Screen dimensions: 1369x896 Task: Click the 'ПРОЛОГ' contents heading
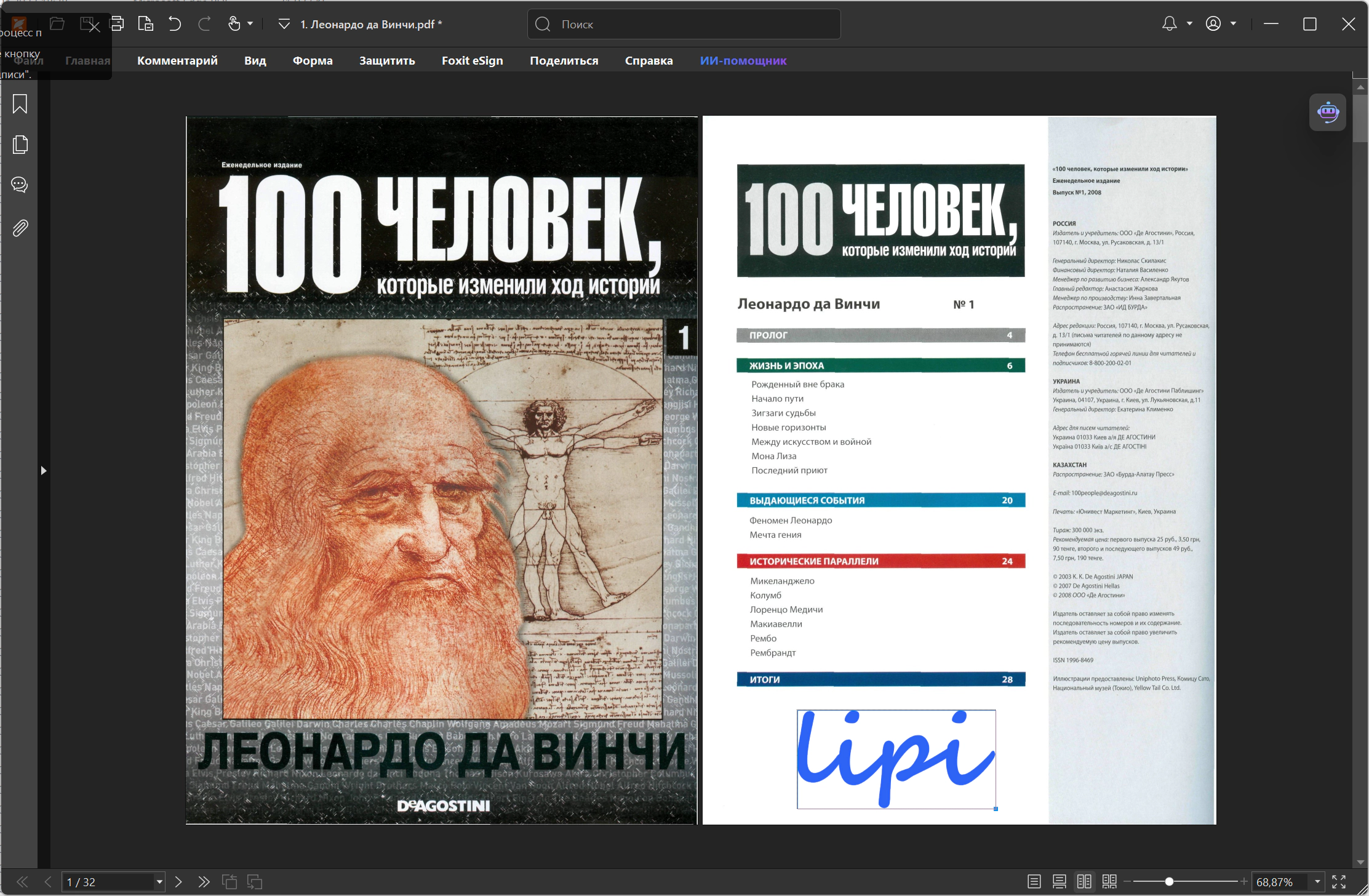coord(768,335)
